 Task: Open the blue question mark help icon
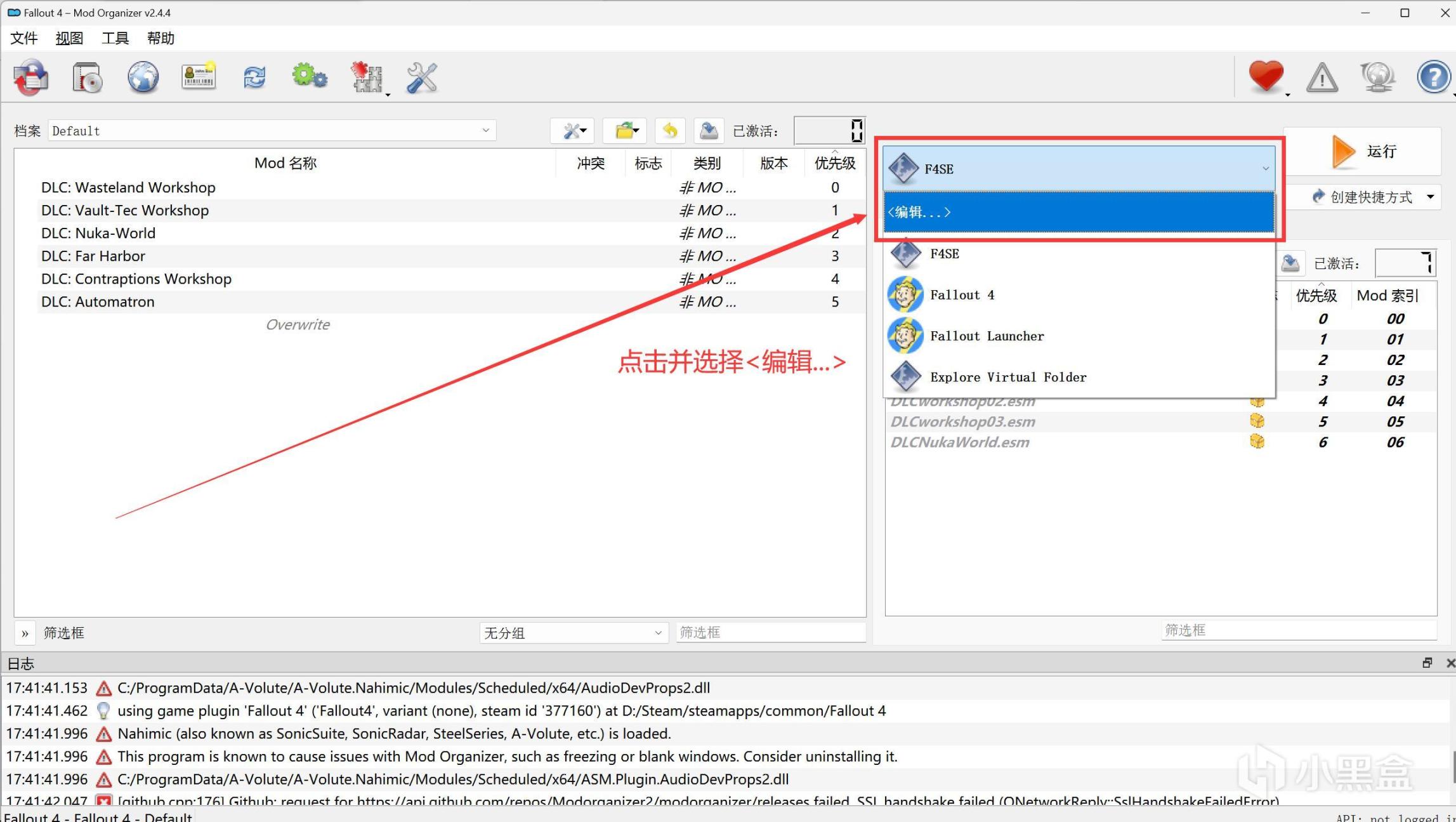[1433, 77]
